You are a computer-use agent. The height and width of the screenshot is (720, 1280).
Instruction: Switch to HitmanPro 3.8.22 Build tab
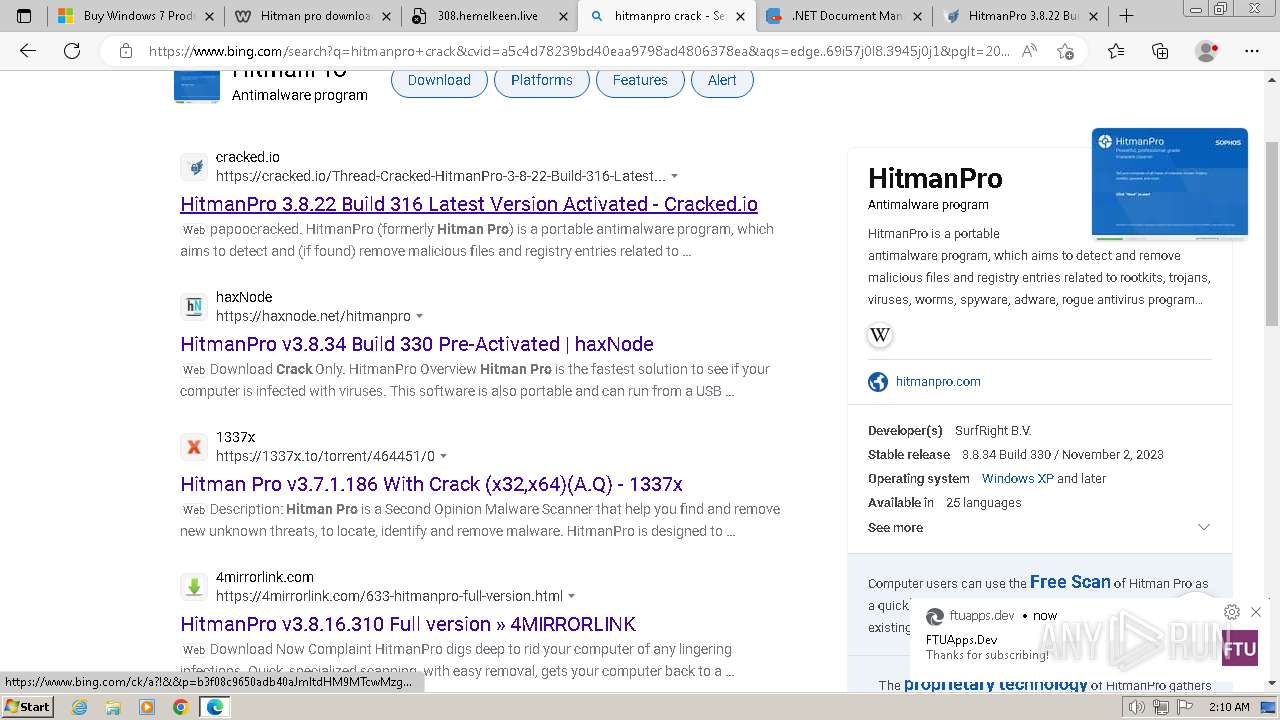point(1019,16)
